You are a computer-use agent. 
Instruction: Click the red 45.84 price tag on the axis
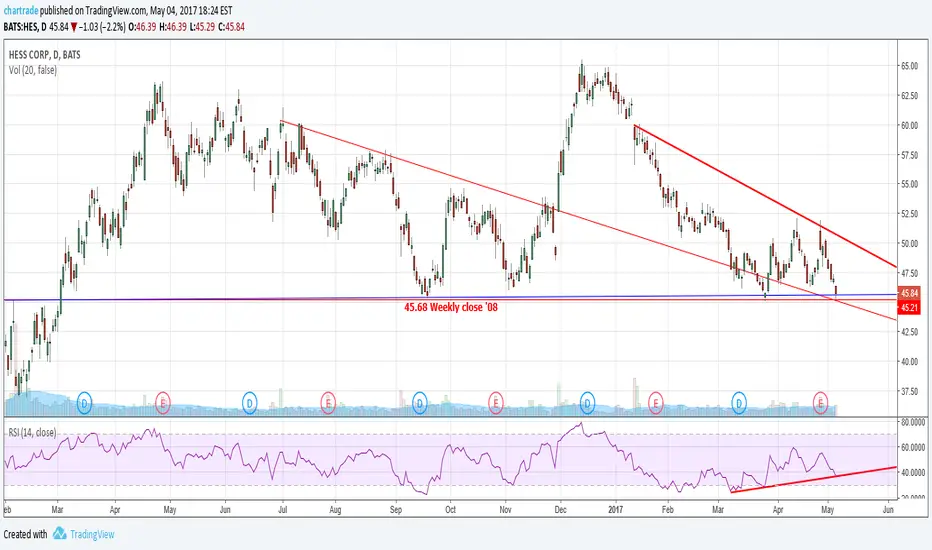click(909, 293)
